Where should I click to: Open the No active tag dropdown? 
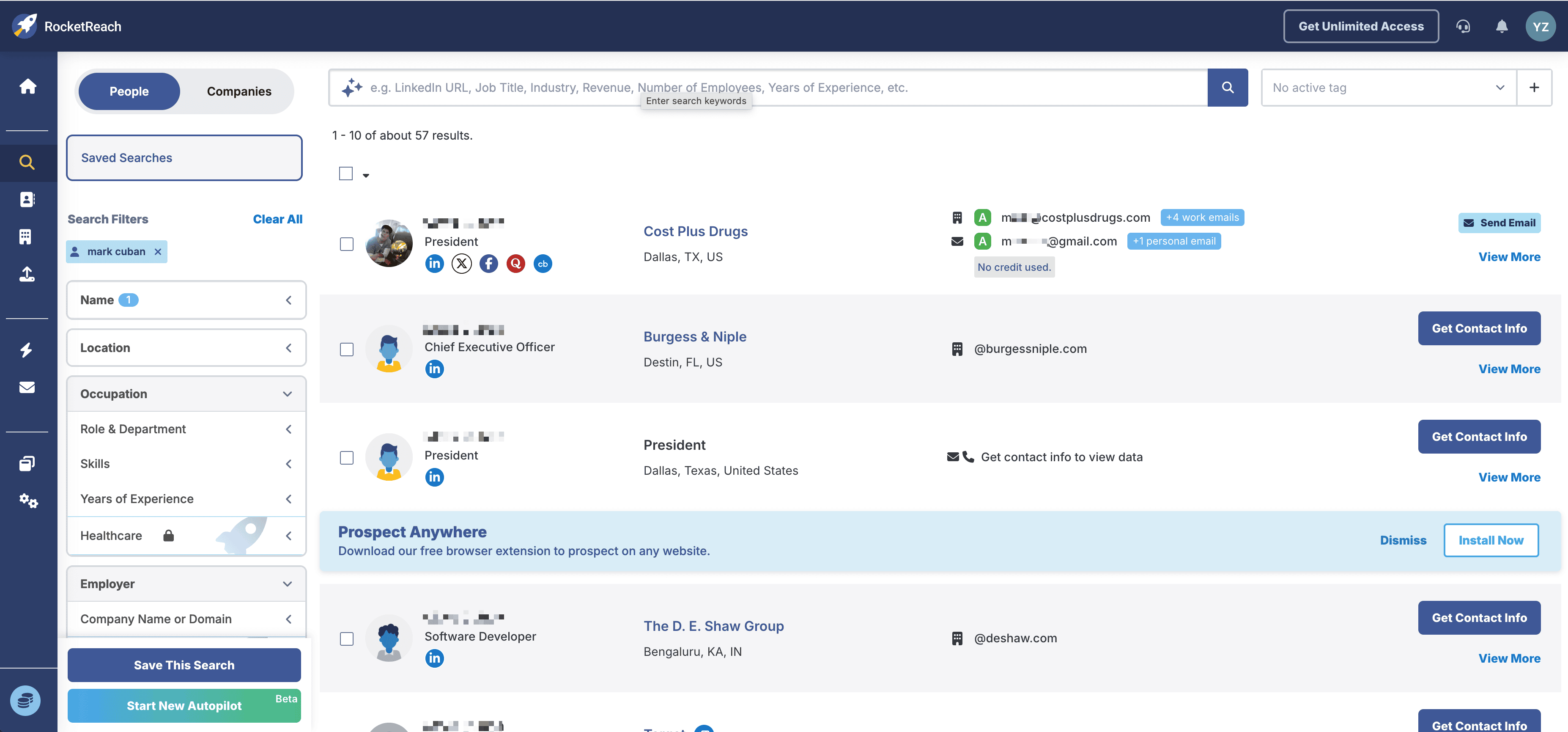point(1388,88)
